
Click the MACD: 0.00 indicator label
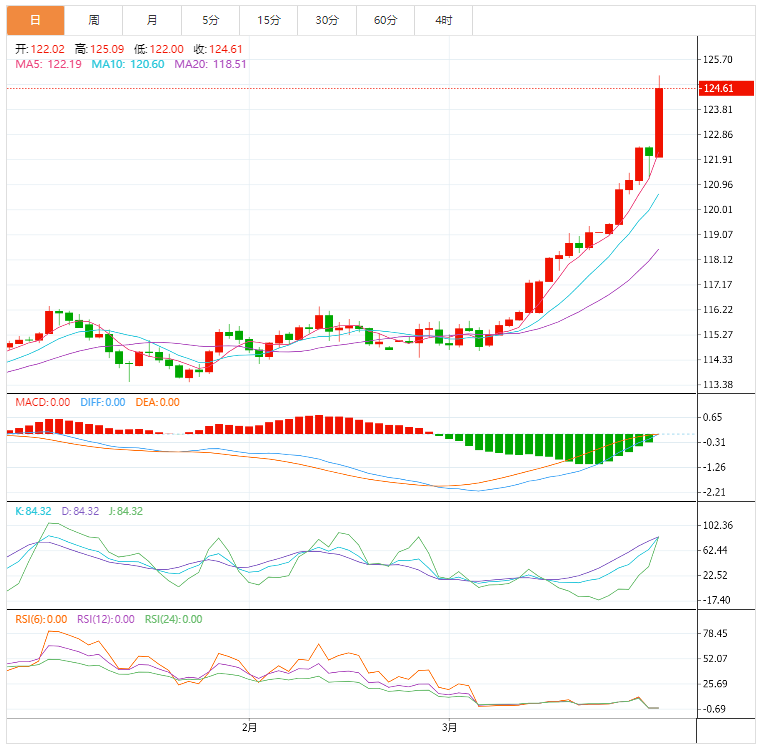[42, 402]
